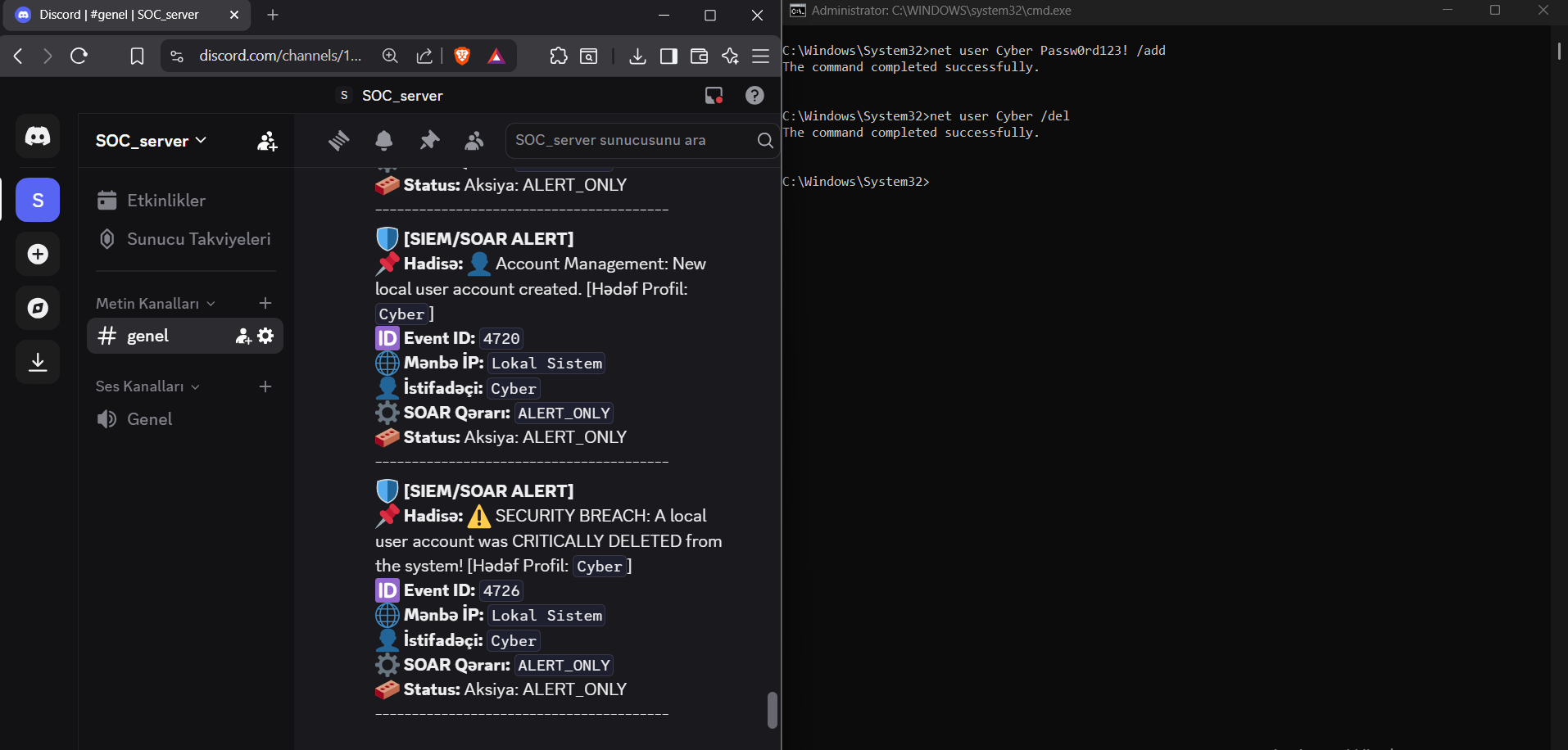The width and height of the screenshot is (1568, 750).
Task: Open Discover servers compass icon
Action: [38, 308]
